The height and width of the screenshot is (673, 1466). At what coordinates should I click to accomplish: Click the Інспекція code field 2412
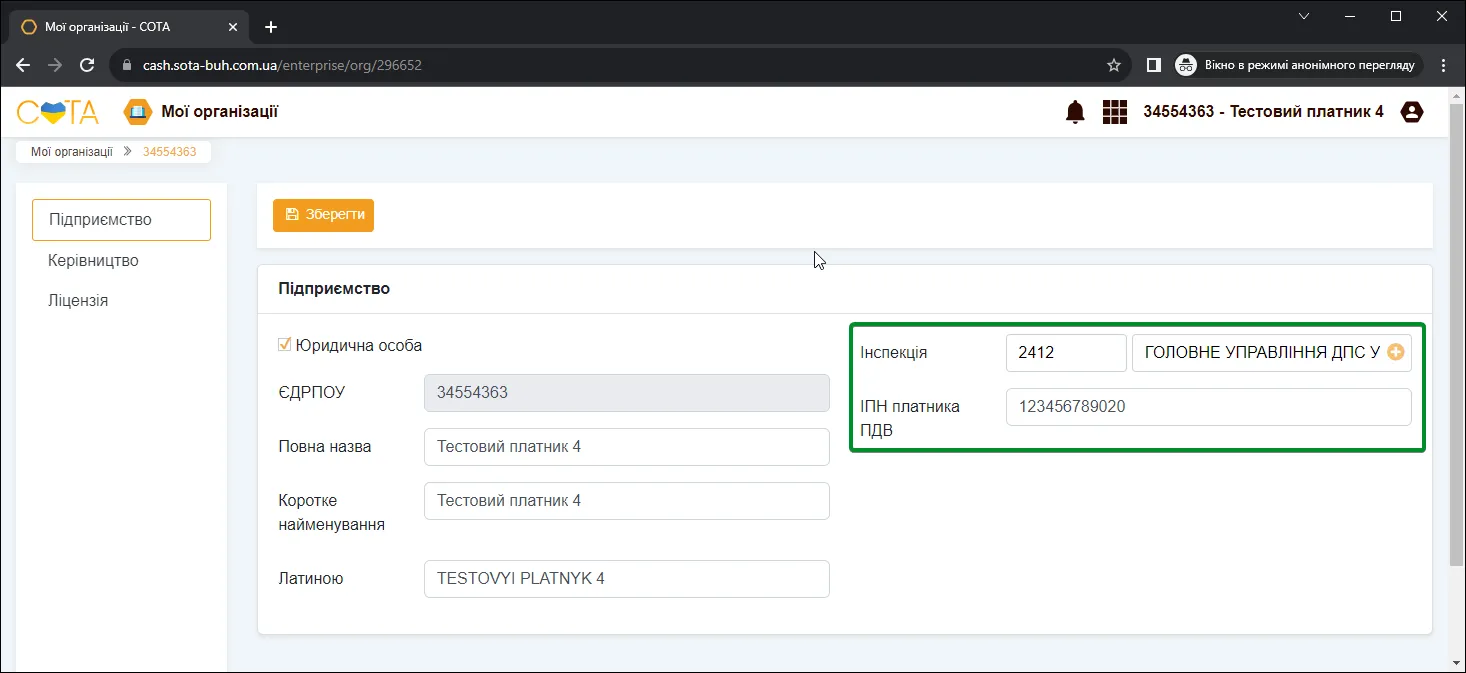pos(1066,353)
